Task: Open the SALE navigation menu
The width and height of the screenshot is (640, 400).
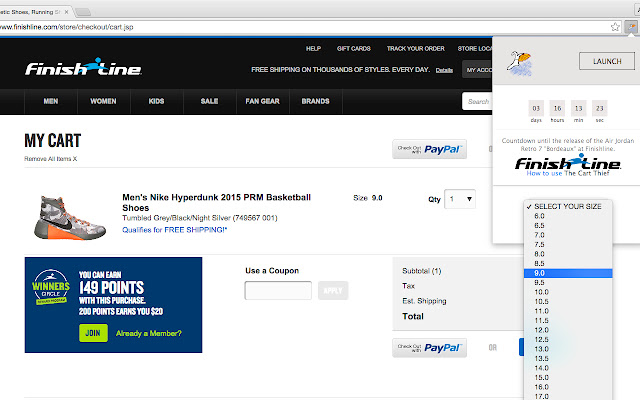Action: click(x=209, y=101)
